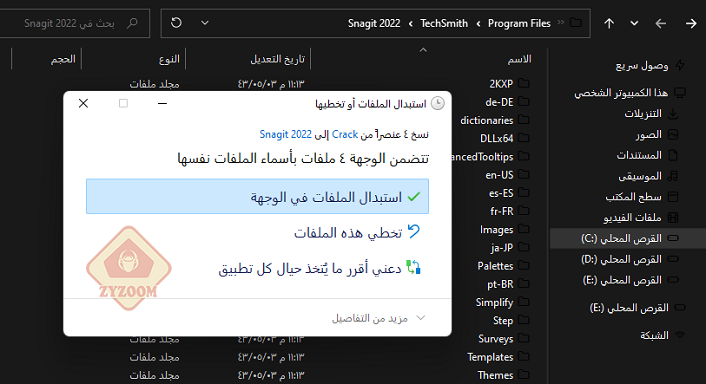Sort by the Date modified column header
Viewport: 706px width, 384px height.
pyautogui.click(x=277, y=59)
